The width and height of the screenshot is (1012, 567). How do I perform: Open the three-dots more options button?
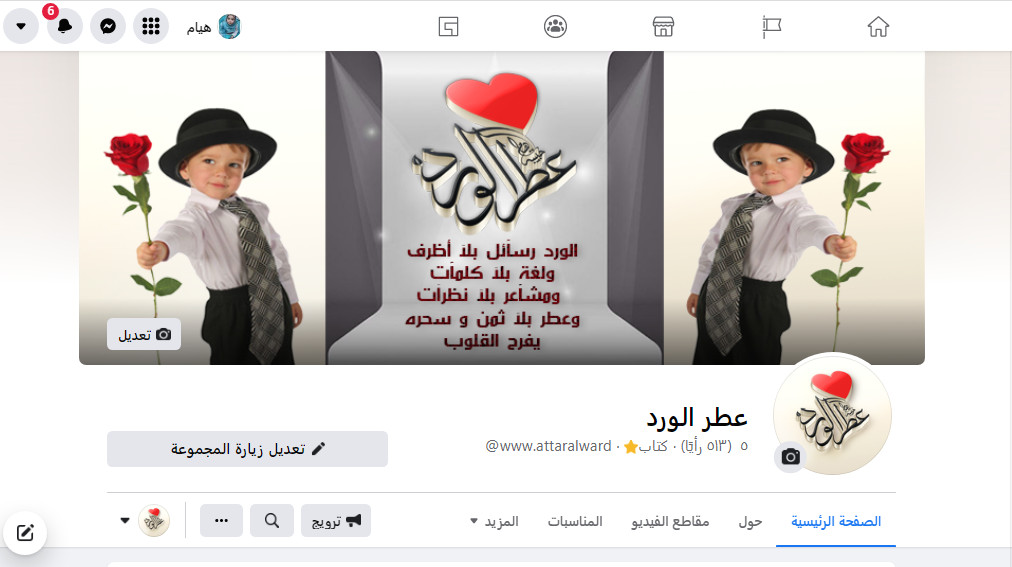(221, 521)
